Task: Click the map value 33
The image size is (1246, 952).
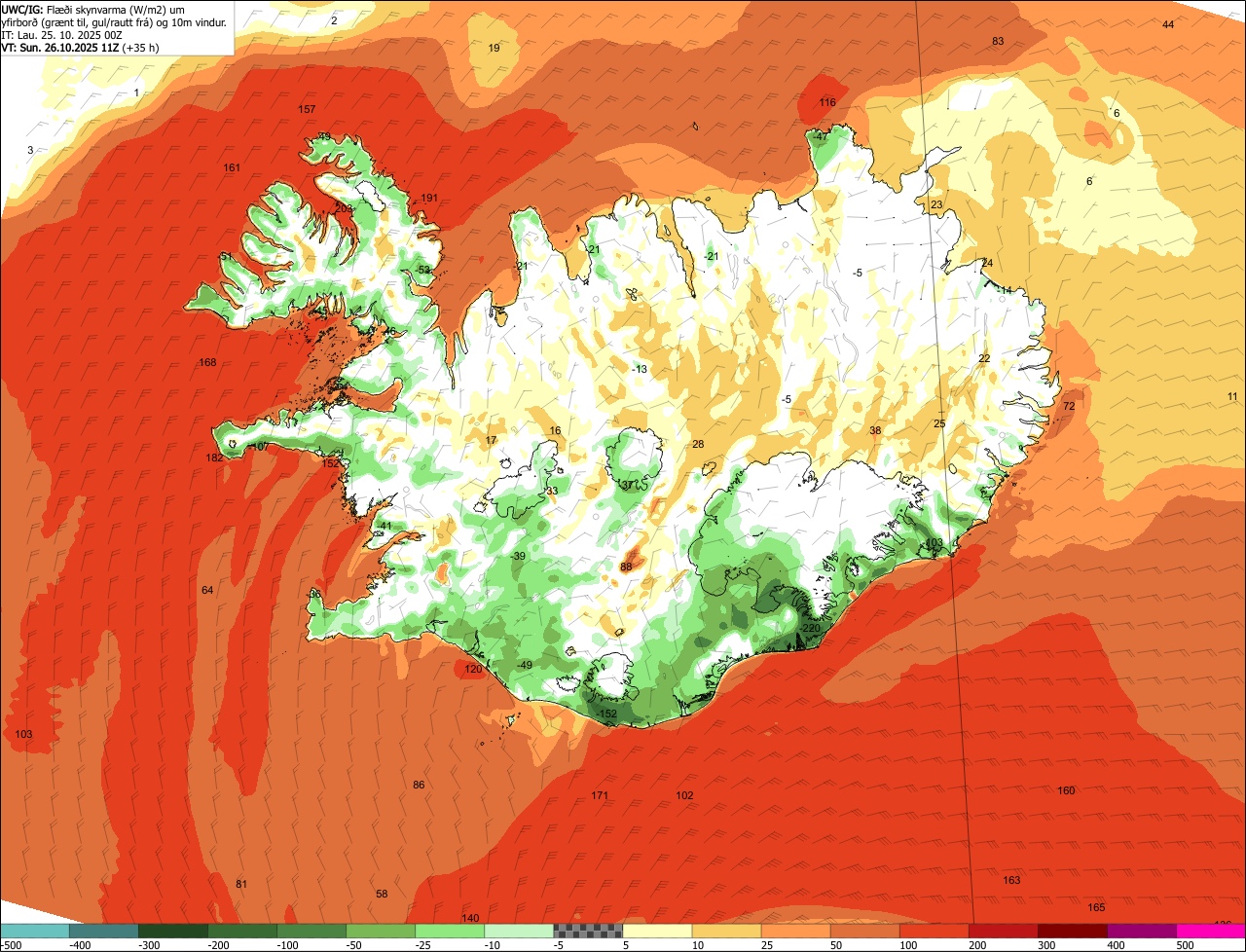Action: [552, 491]
